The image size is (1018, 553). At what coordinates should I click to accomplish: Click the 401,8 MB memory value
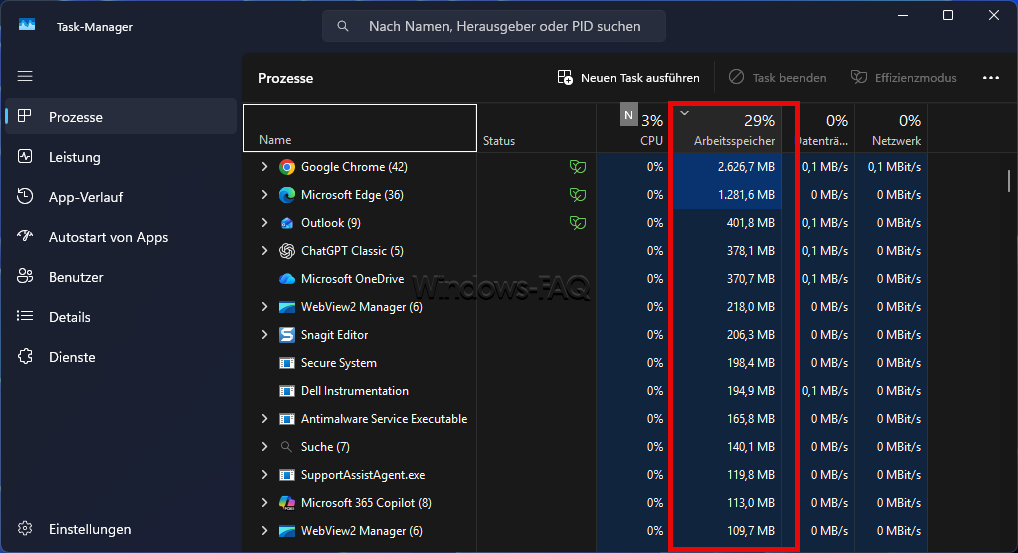(751, 223)
